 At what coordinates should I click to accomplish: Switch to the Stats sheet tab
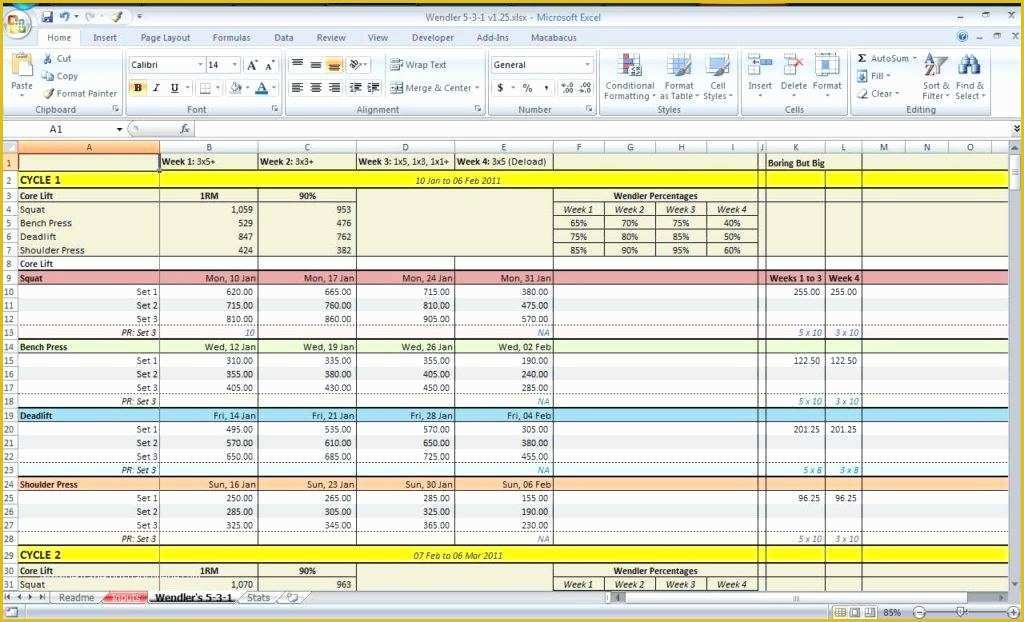(x=259, y=598)
